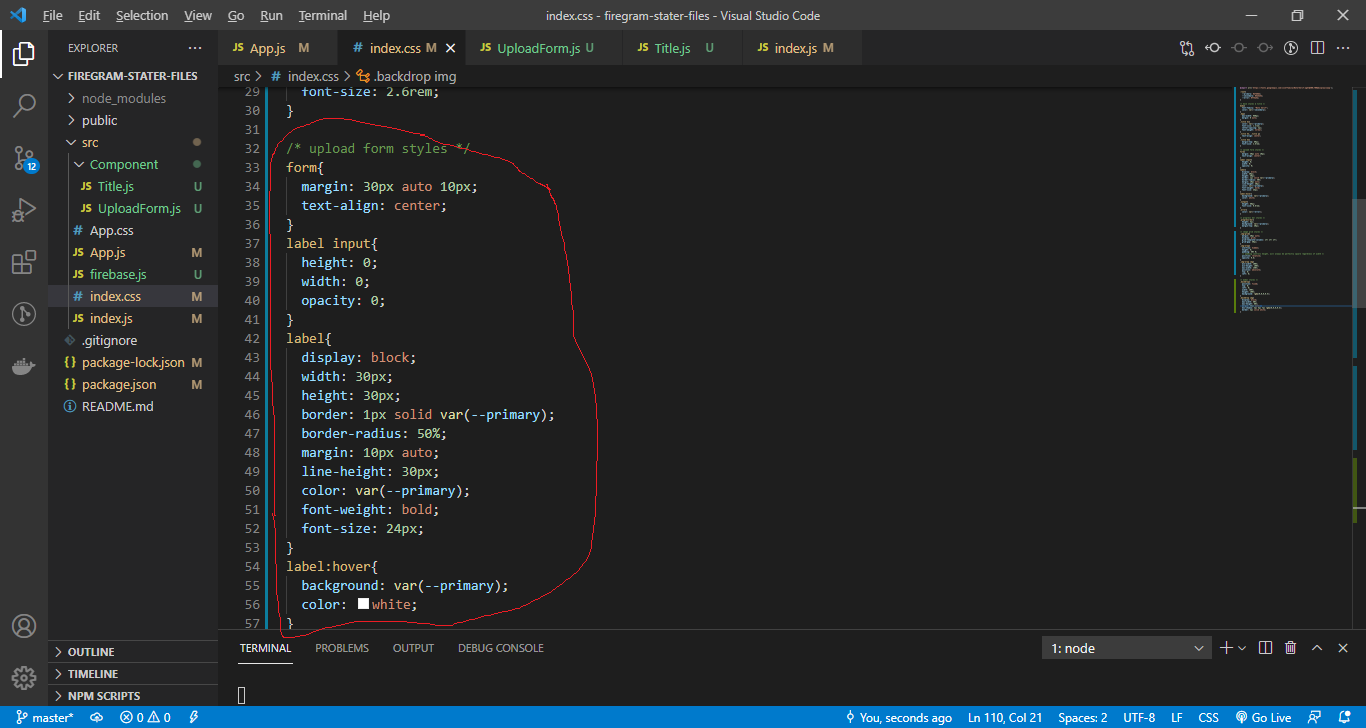1366x728 pixels.
Task: Open the Extensions view
Action: coord(24,262)
